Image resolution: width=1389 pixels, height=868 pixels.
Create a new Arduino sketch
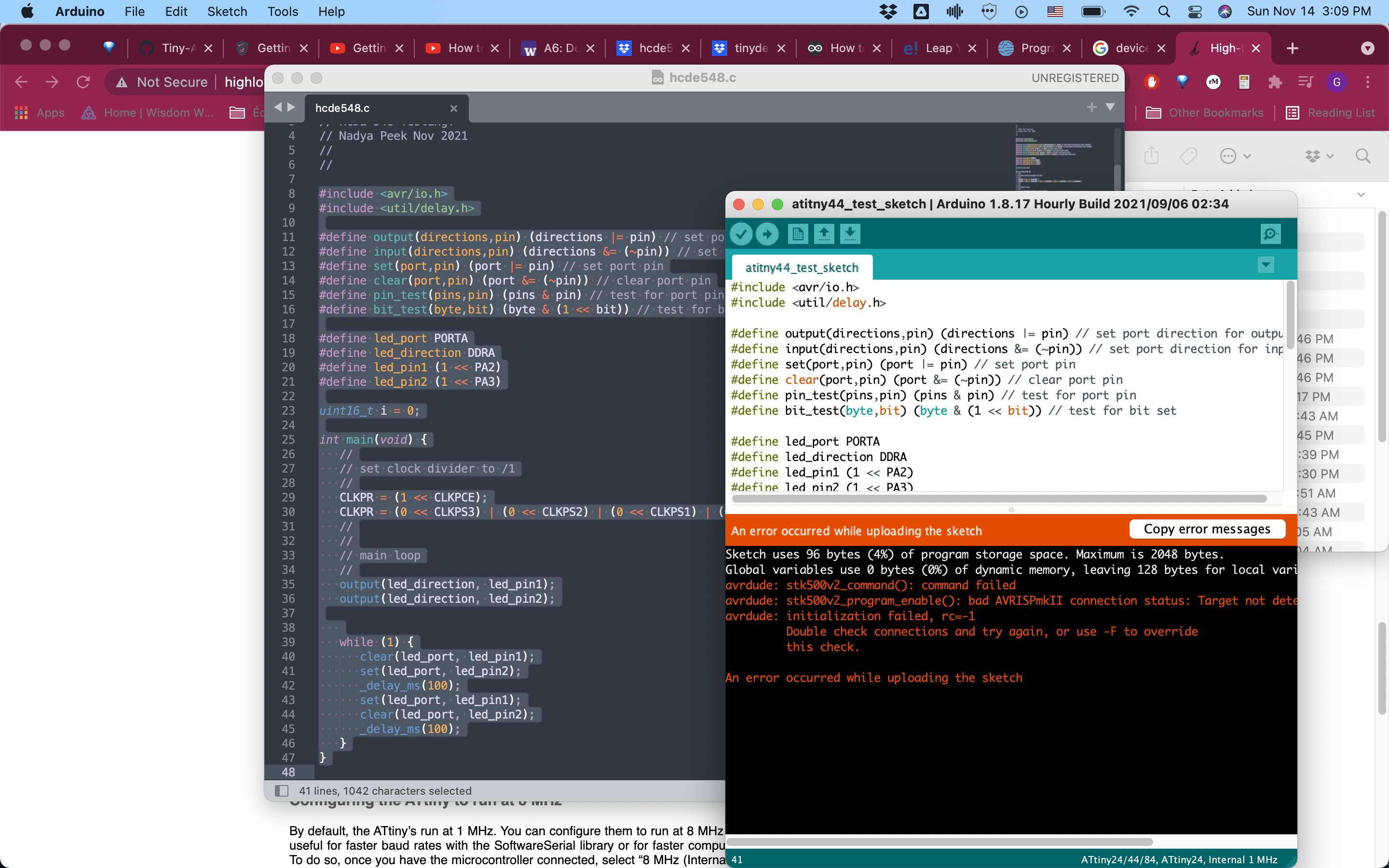(797, 234)
